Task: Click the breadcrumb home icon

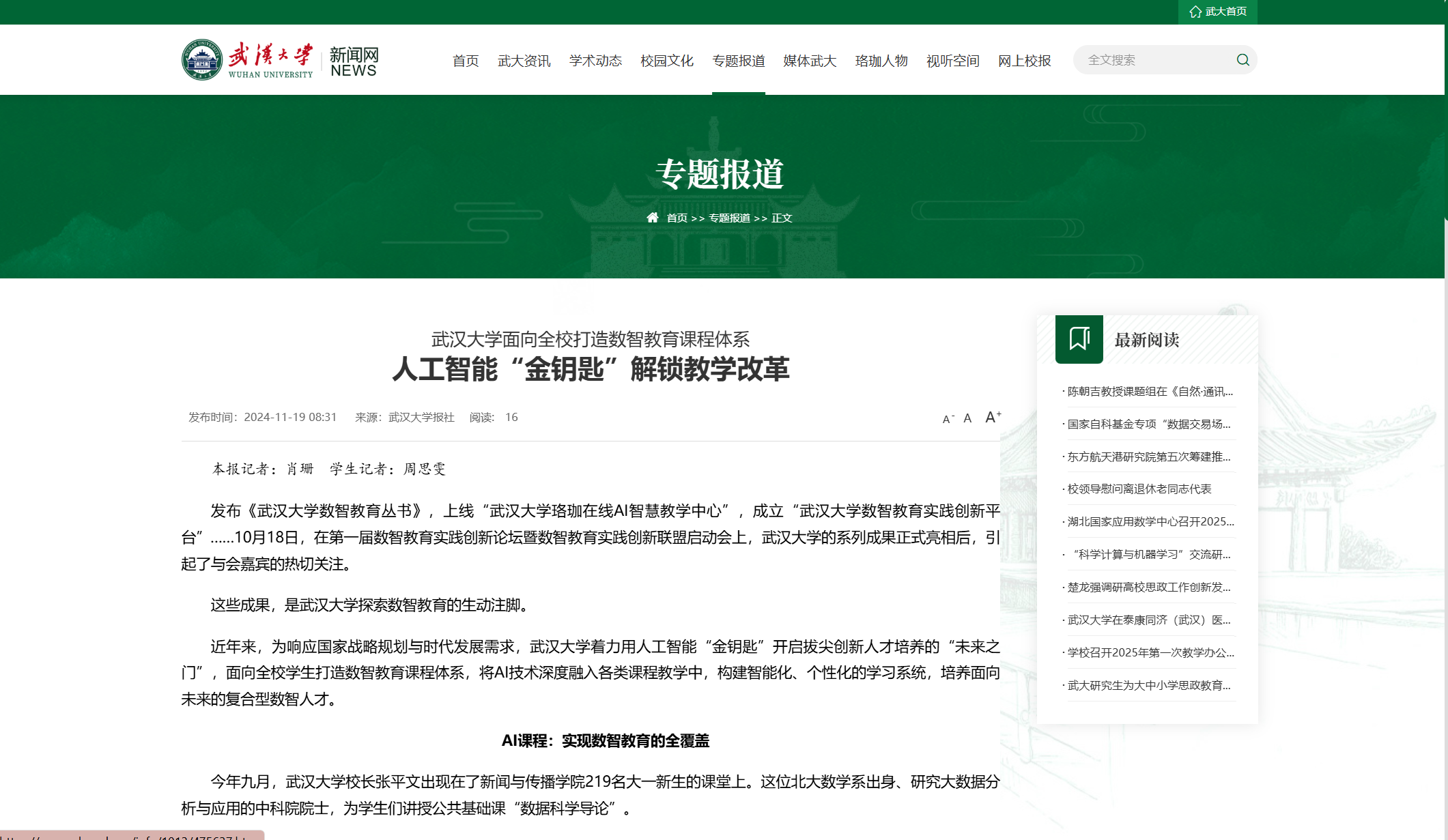Action: click(653, 218)
